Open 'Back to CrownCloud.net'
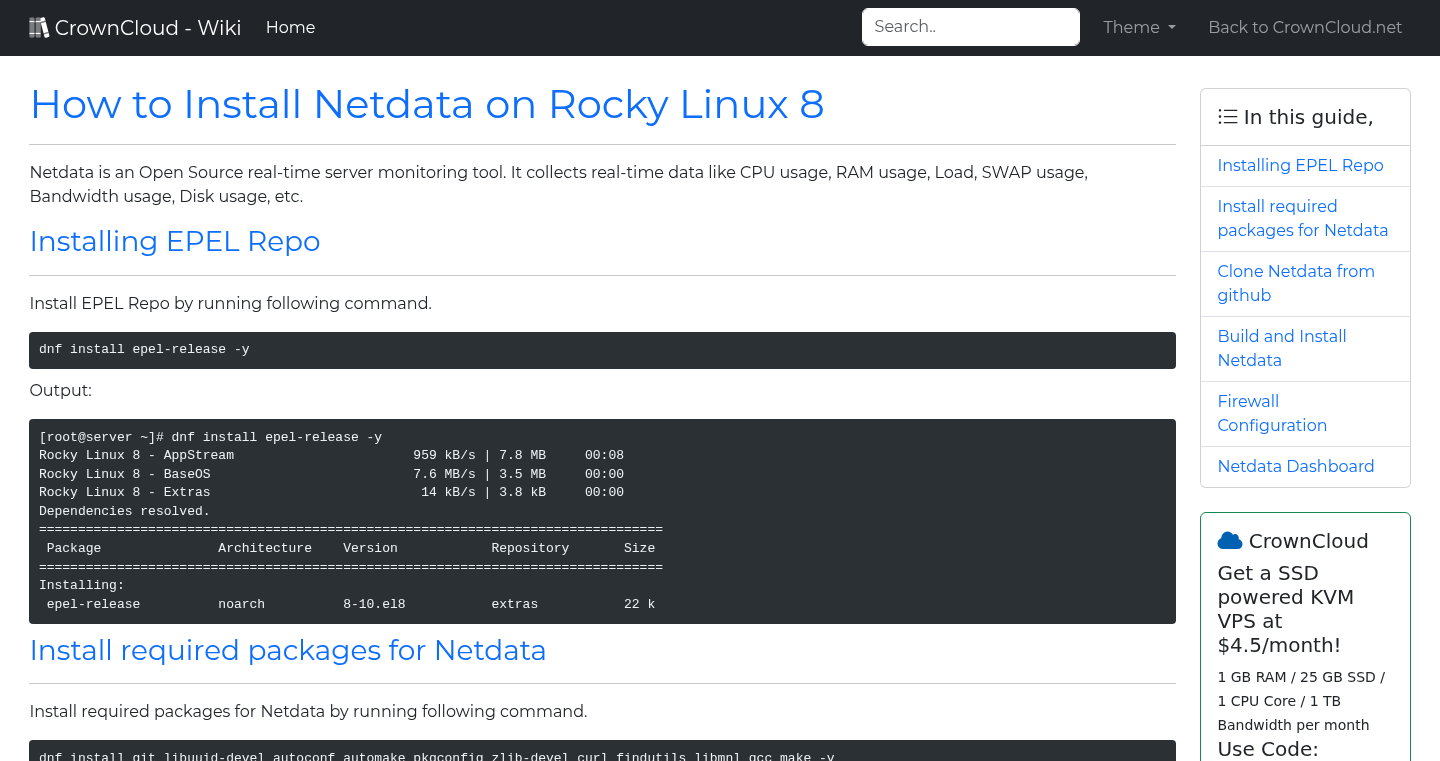This screenshot has height=761, width=1440. click(x=1305, y=27)
